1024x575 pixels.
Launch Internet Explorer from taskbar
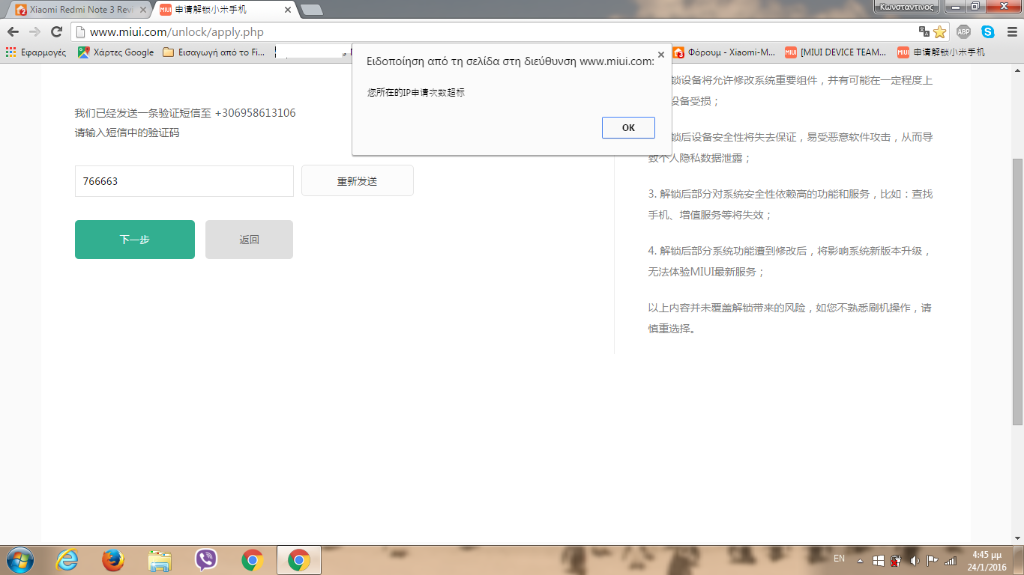click(67, 561)
